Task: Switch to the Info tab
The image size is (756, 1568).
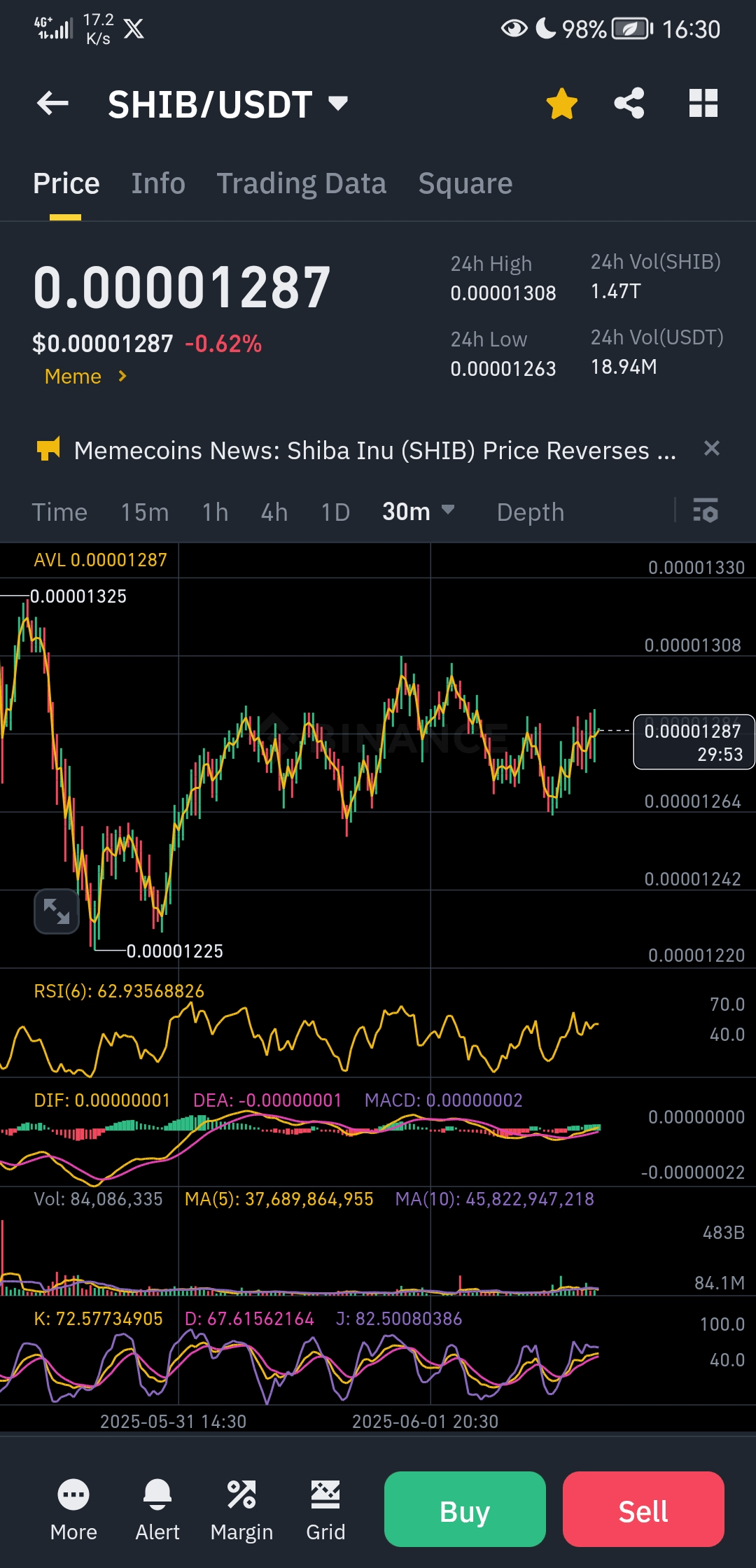Action: (x=158, y=183)
